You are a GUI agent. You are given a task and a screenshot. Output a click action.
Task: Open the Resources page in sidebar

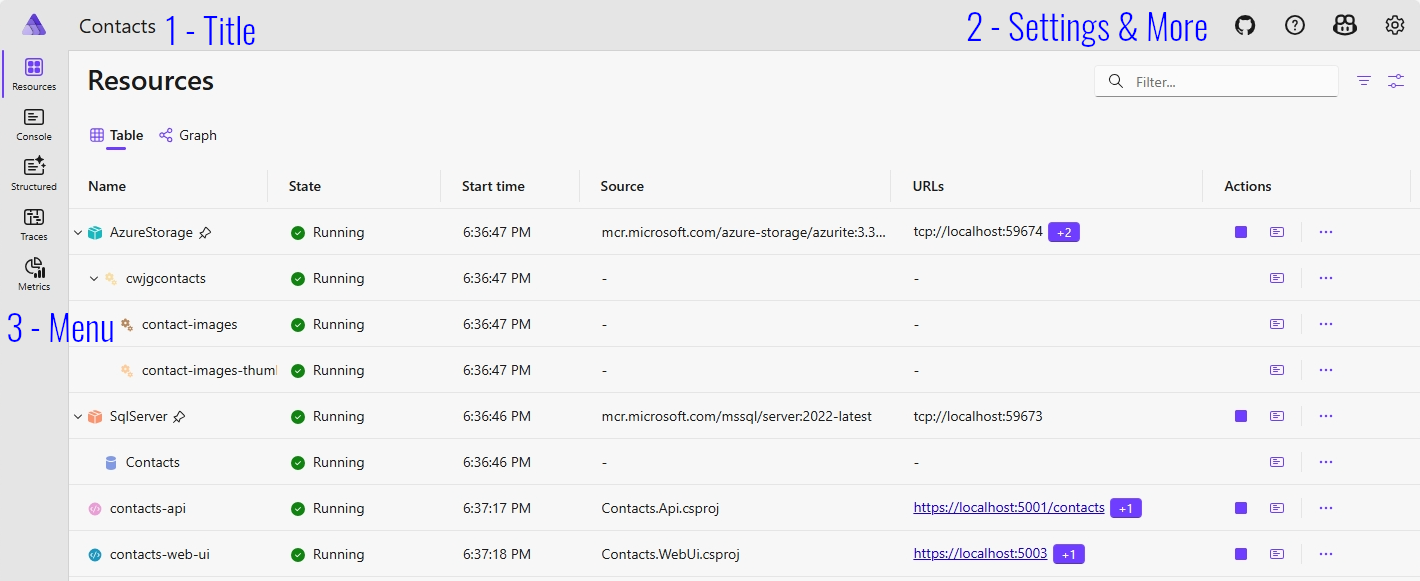click(x=34, y=75)
